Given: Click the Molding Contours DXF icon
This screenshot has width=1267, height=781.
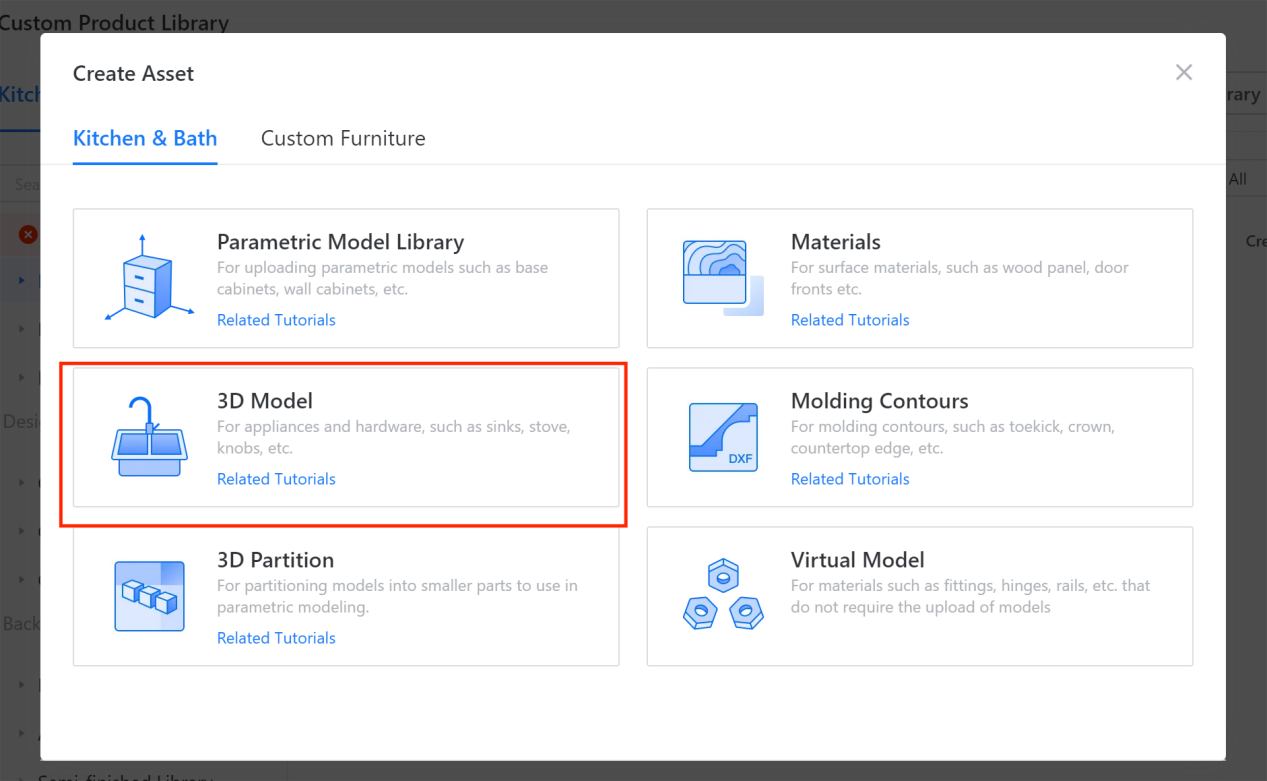Looking at the screenshot, I should (x=722, y=436).
